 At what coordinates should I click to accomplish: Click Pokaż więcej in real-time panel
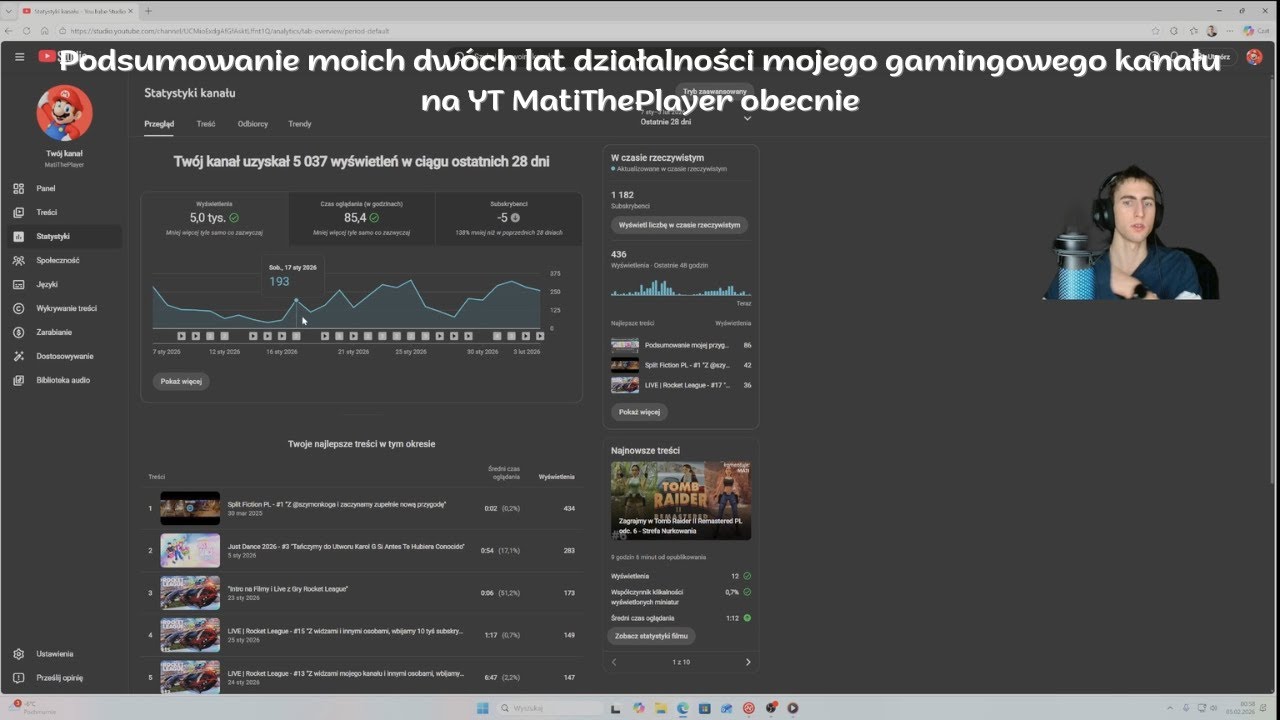(x=639, y=411)
